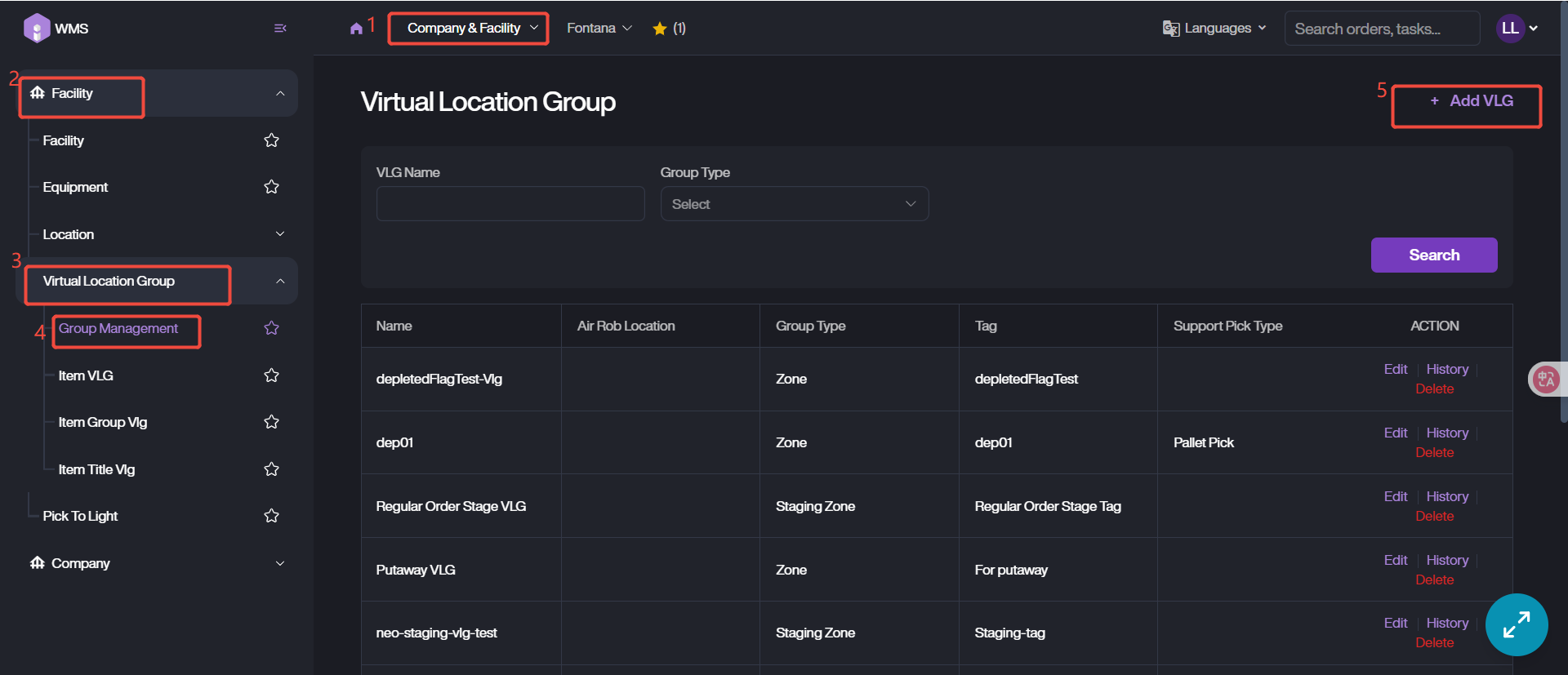This screenshot has width=1568, height=675.
Task: Select Group Management menu item
Action: [118, 328]
